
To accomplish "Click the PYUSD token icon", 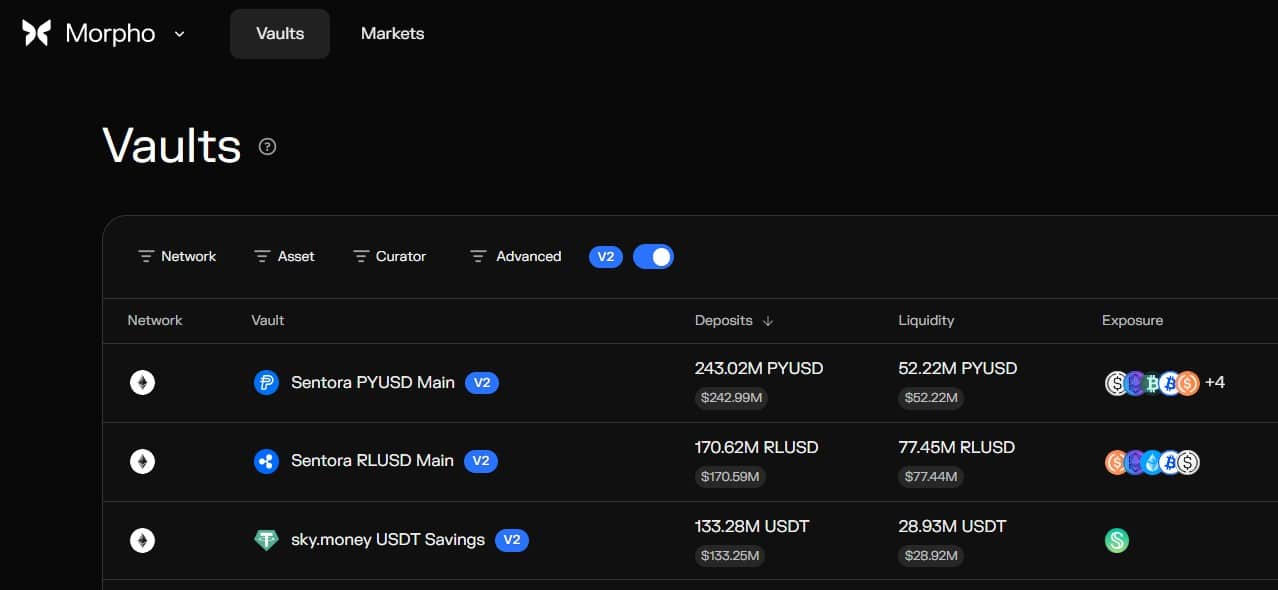I will tap(266, 383).
